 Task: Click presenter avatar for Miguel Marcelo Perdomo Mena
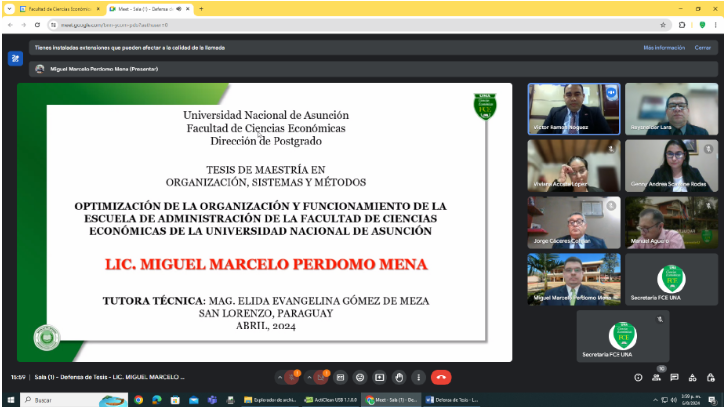(x=40, y=69)
